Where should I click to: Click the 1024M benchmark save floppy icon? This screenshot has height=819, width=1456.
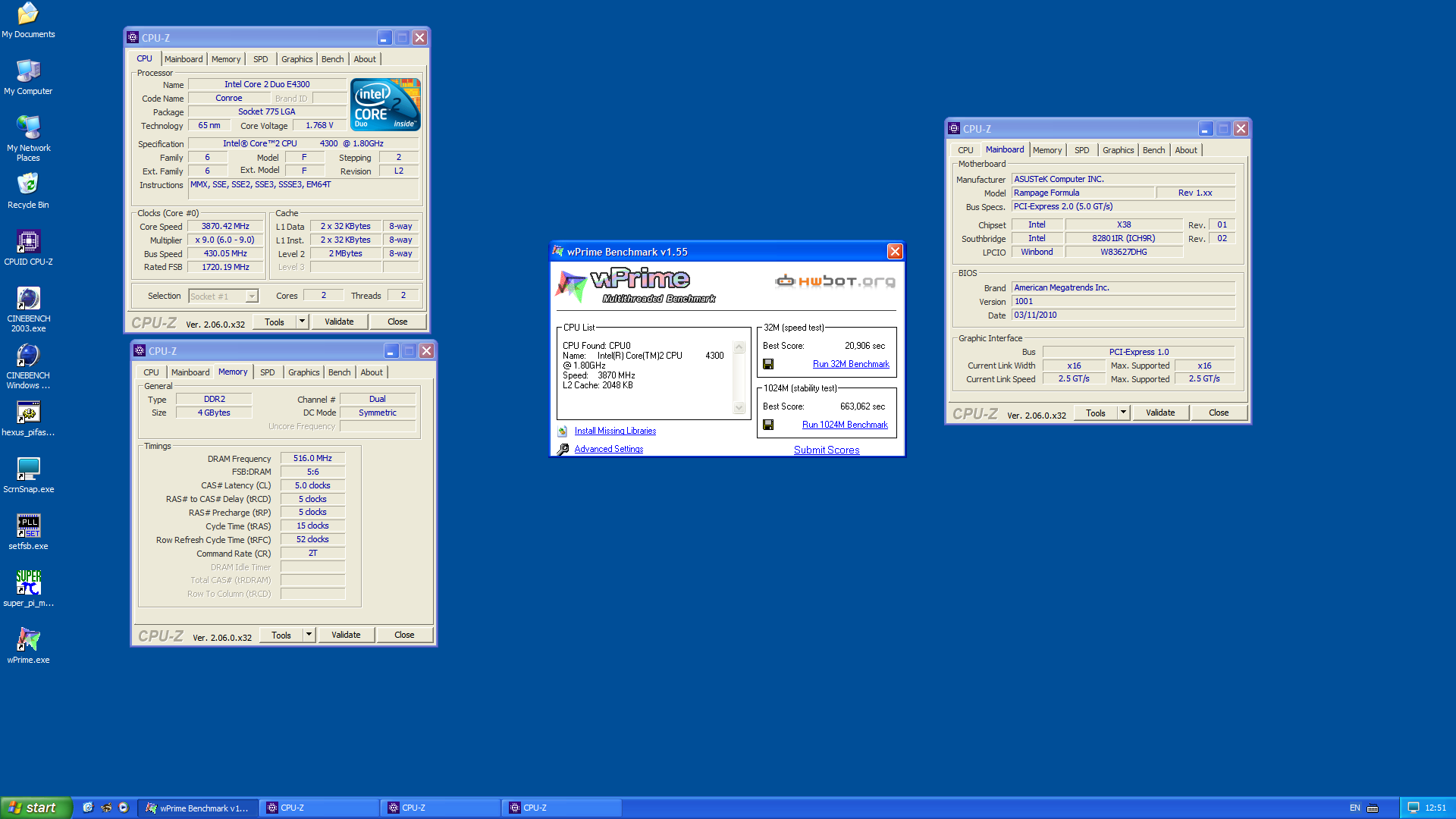pyautogui.click(x=768, y=425)
